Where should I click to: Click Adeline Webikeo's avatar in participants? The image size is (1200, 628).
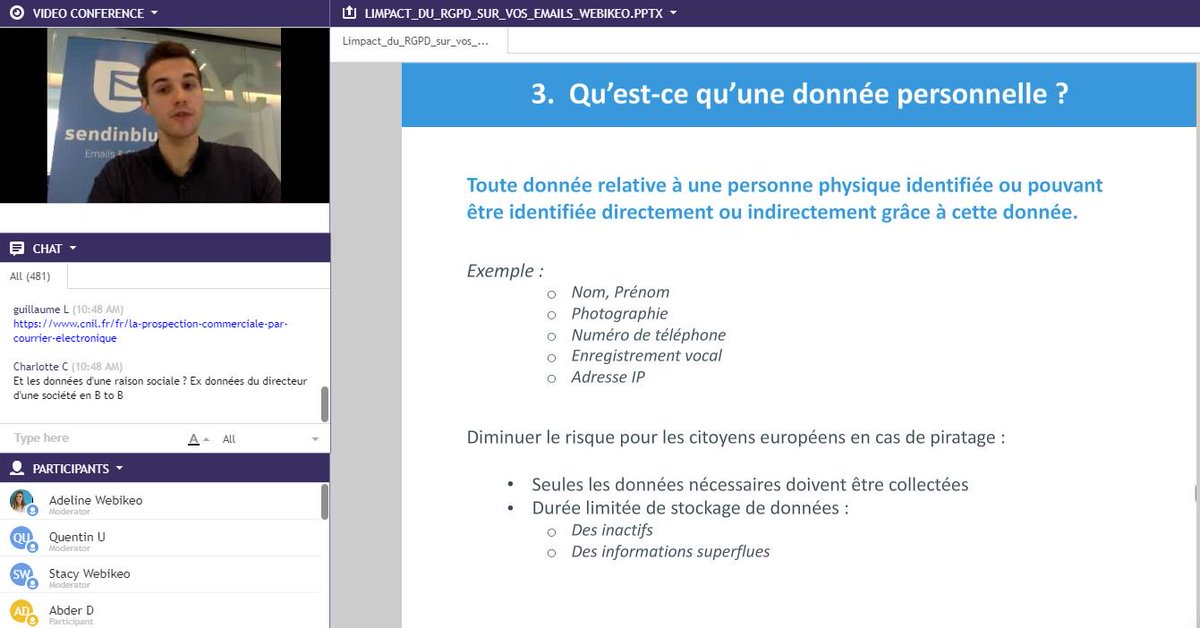click(22, 501)
